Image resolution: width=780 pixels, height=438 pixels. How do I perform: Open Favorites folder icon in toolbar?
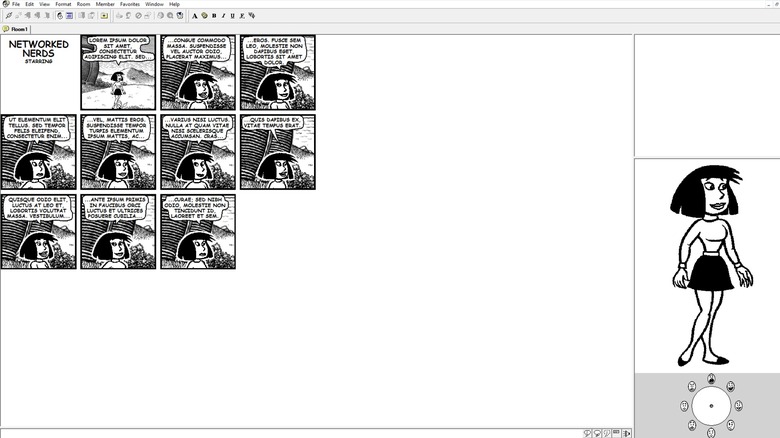coord(104,16)
